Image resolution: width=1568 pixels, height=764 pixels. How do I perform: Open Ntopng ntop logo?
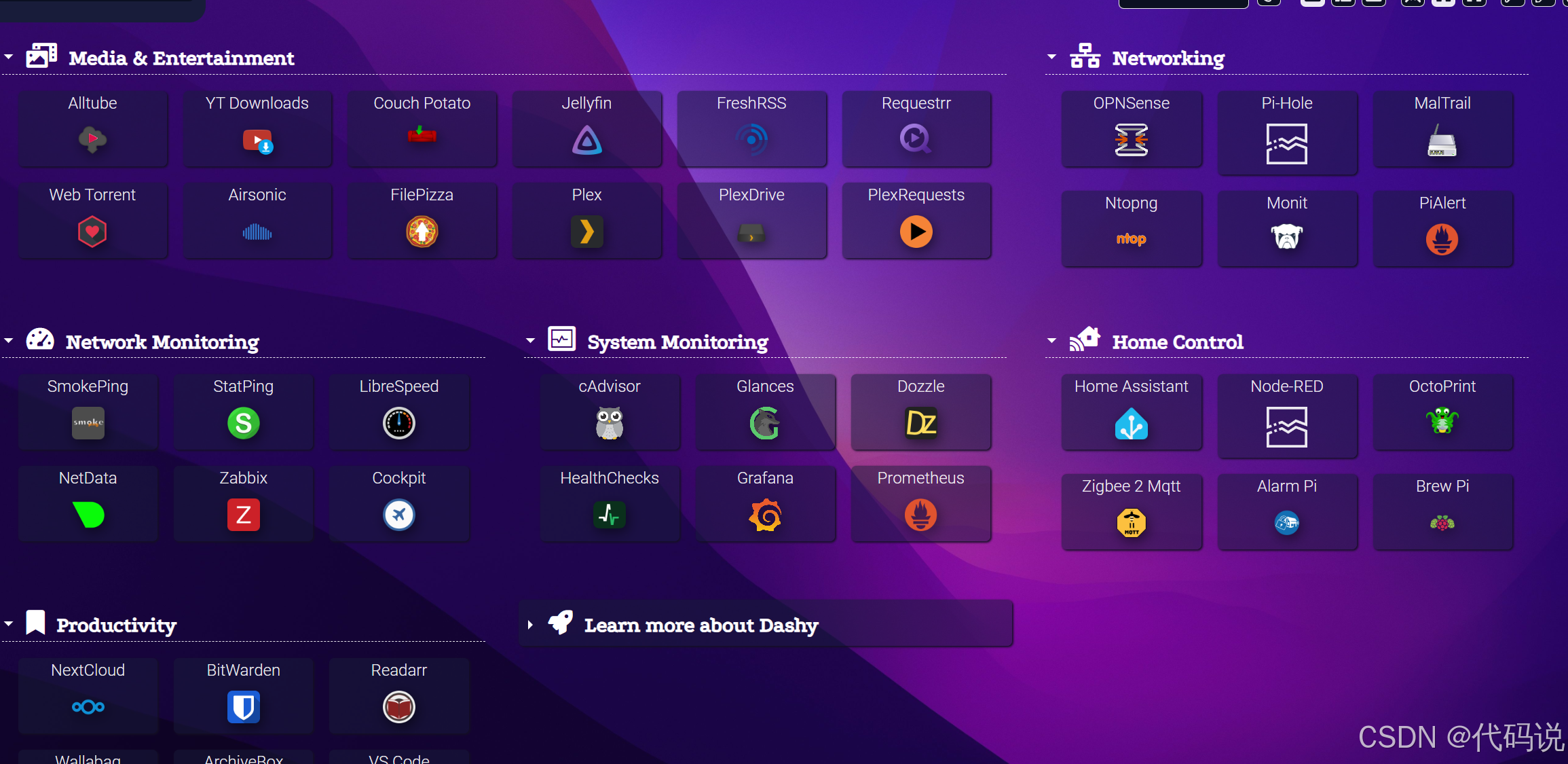click(x=1131, y=239)
